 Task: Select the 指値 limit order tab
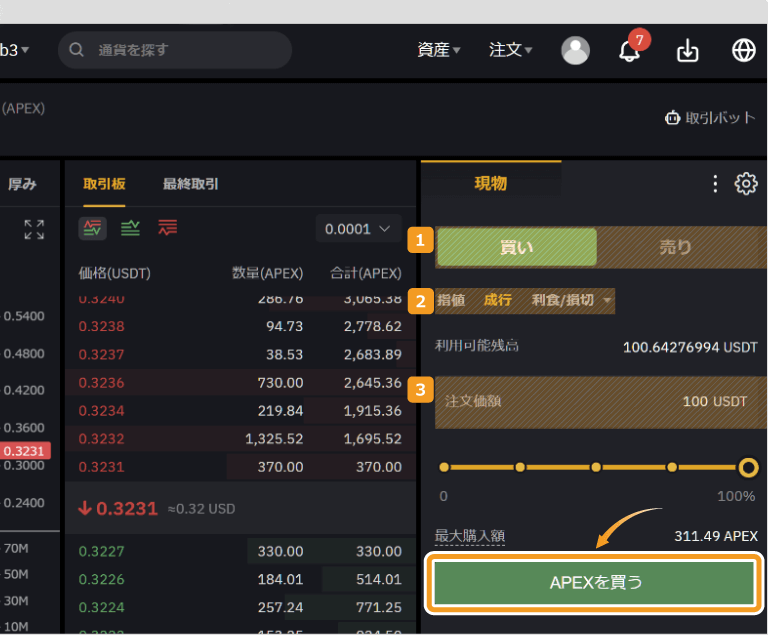pyautogui.click(x=451, y=300)
